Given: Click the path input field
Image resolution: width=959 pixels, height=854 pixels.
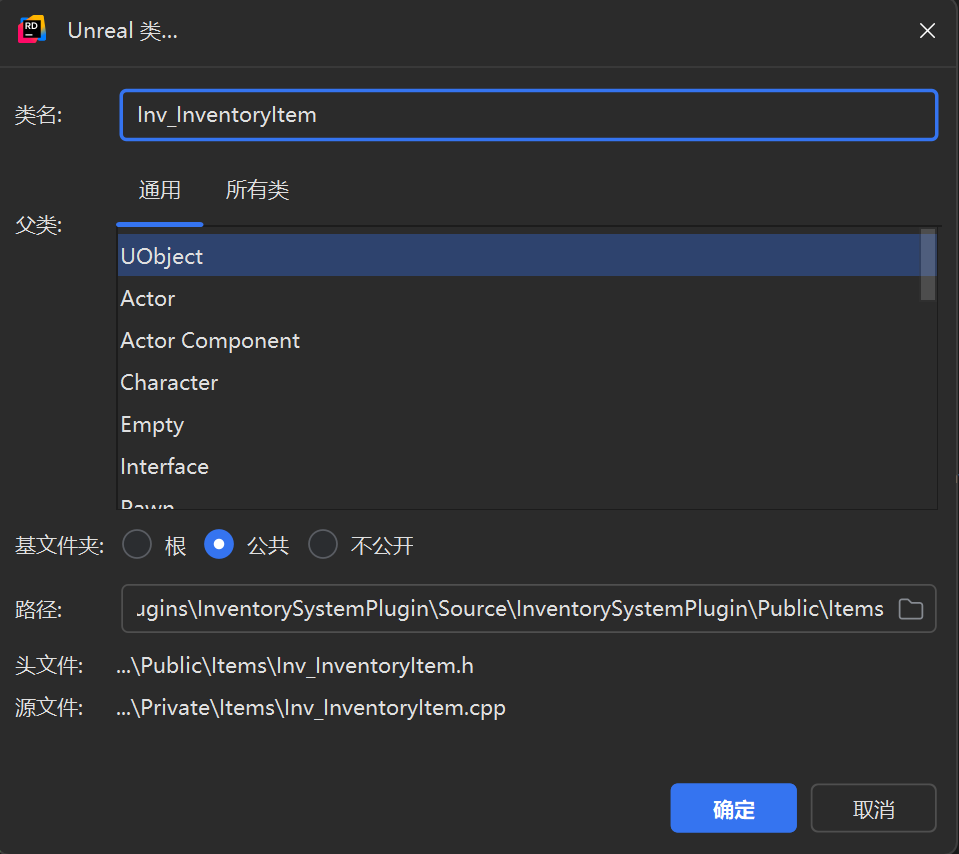Looking at the screenshot, I should coord(508,609).
